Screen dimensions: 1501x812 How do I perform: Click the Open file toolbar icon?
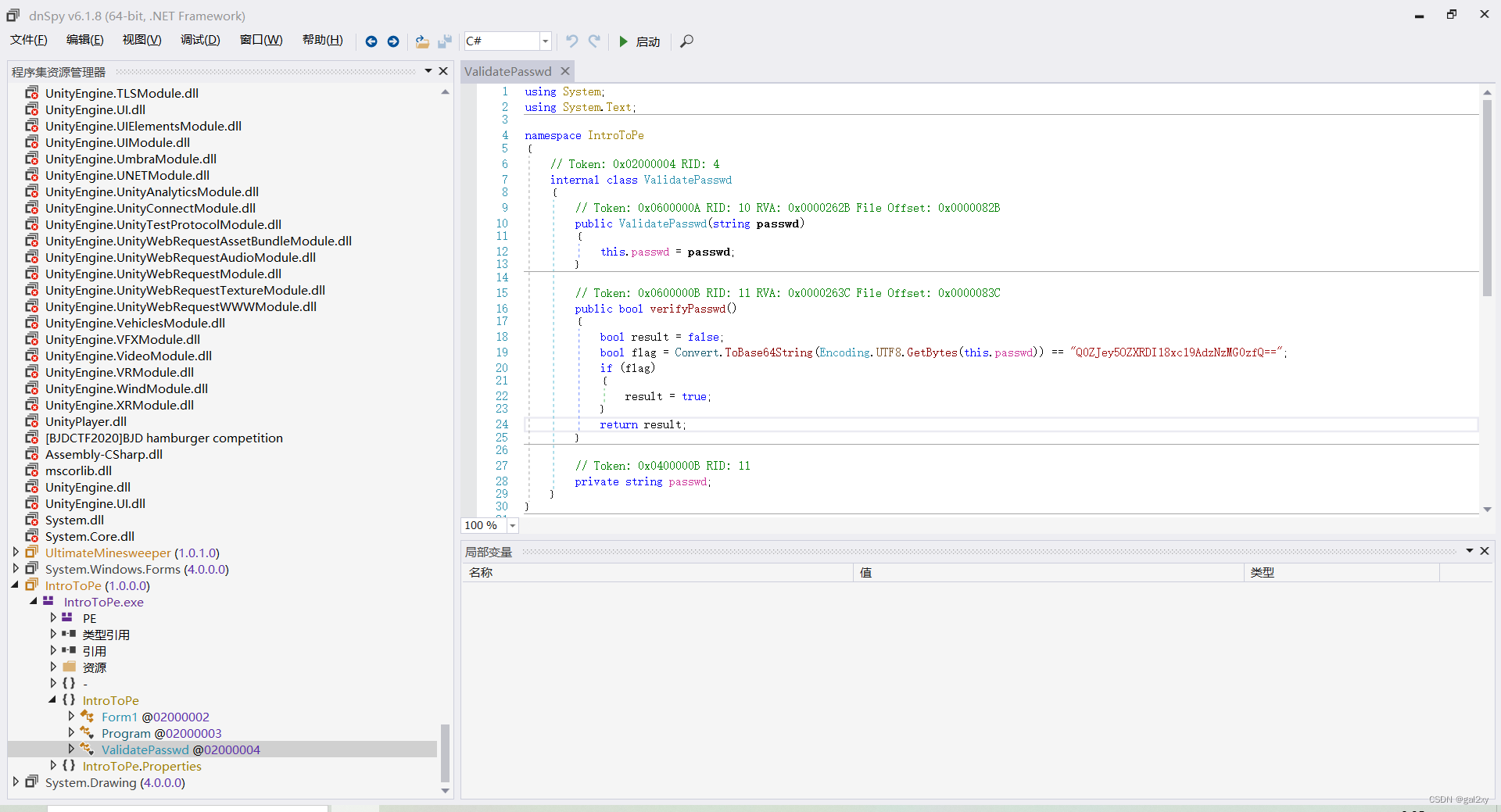(x=422, y=41)
